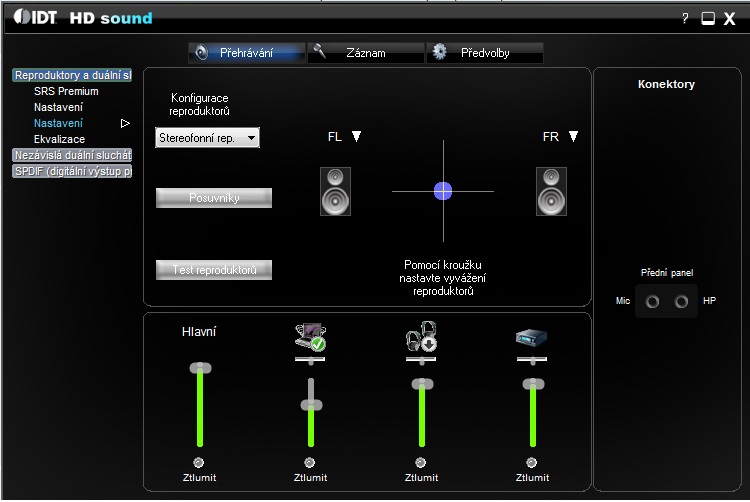Viewport: 750px width, 502px height.
Task: Close the IDT HD sound window
Action: (729, 19)
